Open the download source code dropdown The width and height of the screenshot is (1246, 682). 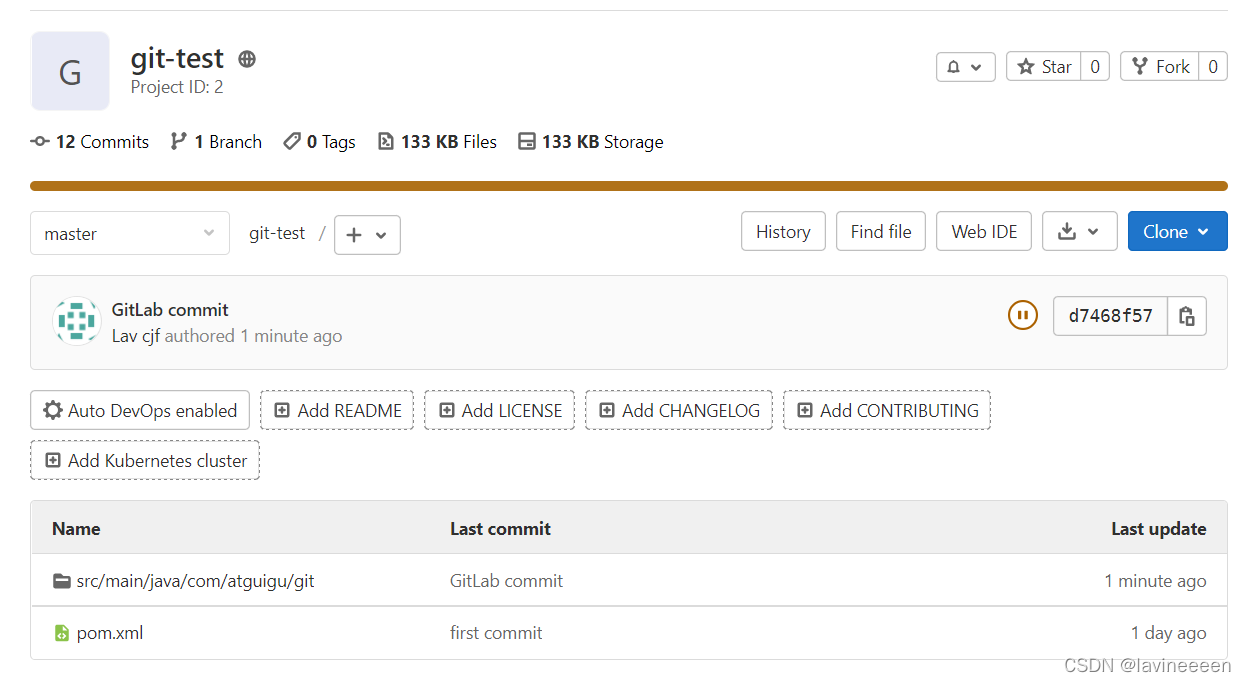click(1079, 232)
